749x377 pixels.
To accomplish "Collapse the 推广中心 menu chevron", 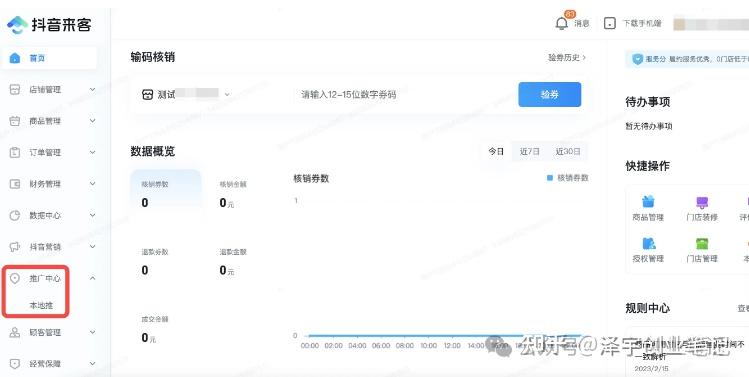I will [x=93, y=278].
